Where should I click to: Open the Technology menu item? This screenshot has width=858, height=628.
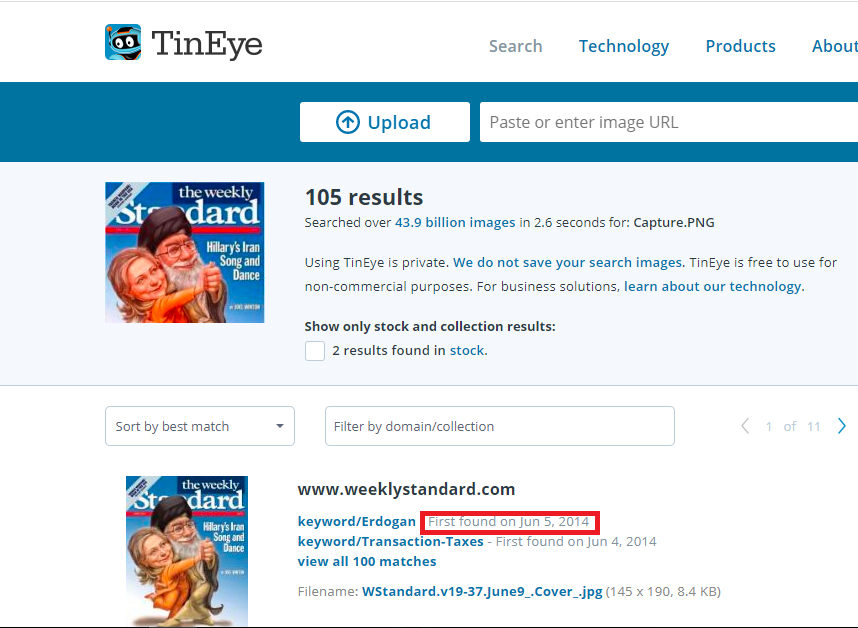pos(624,46)
